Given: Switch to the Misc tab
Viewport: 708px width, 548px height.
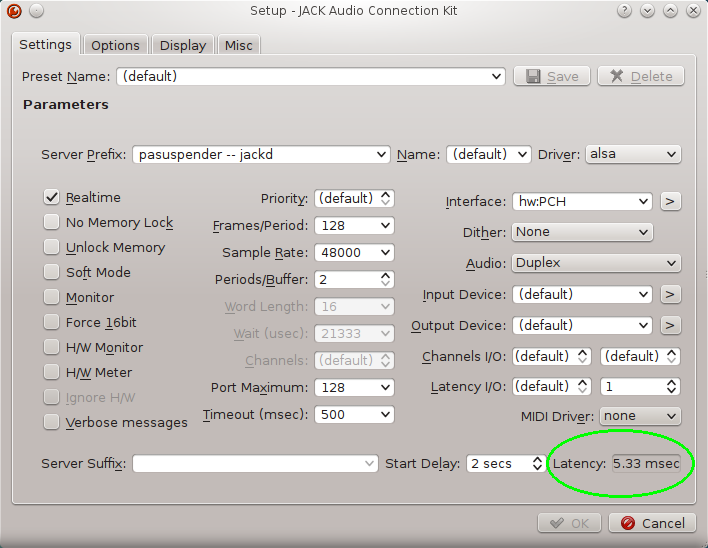Looking at the screenshot, I should [239, 45].
